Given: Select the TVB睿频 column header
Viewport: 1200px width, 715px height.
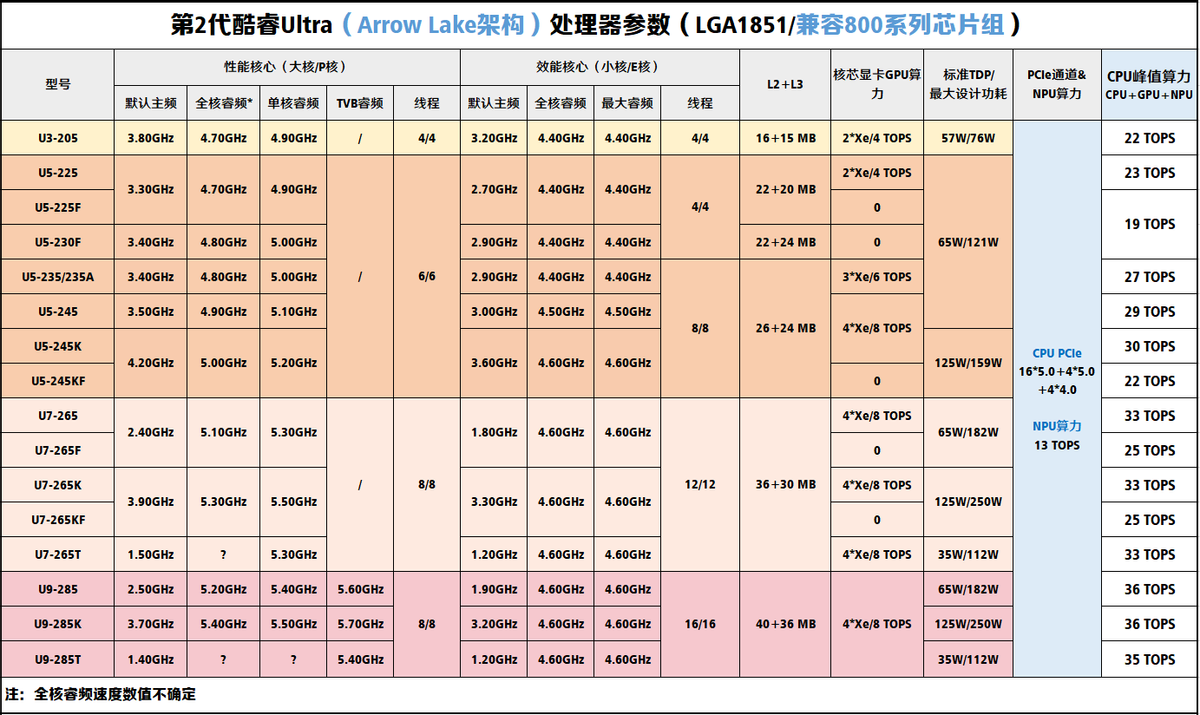Looking at the screenshot, I should coord(359,103).
